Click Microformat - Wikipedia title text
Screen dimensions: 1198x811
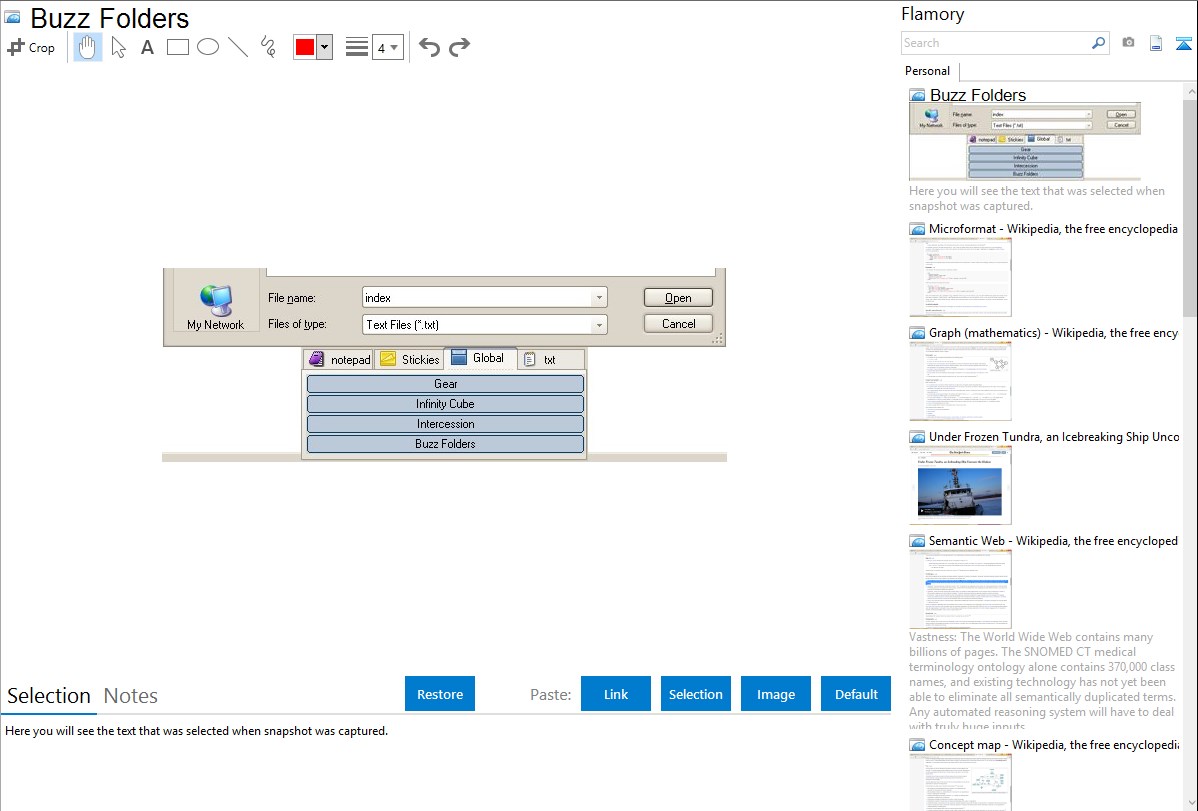click(x=1053, y=229)
